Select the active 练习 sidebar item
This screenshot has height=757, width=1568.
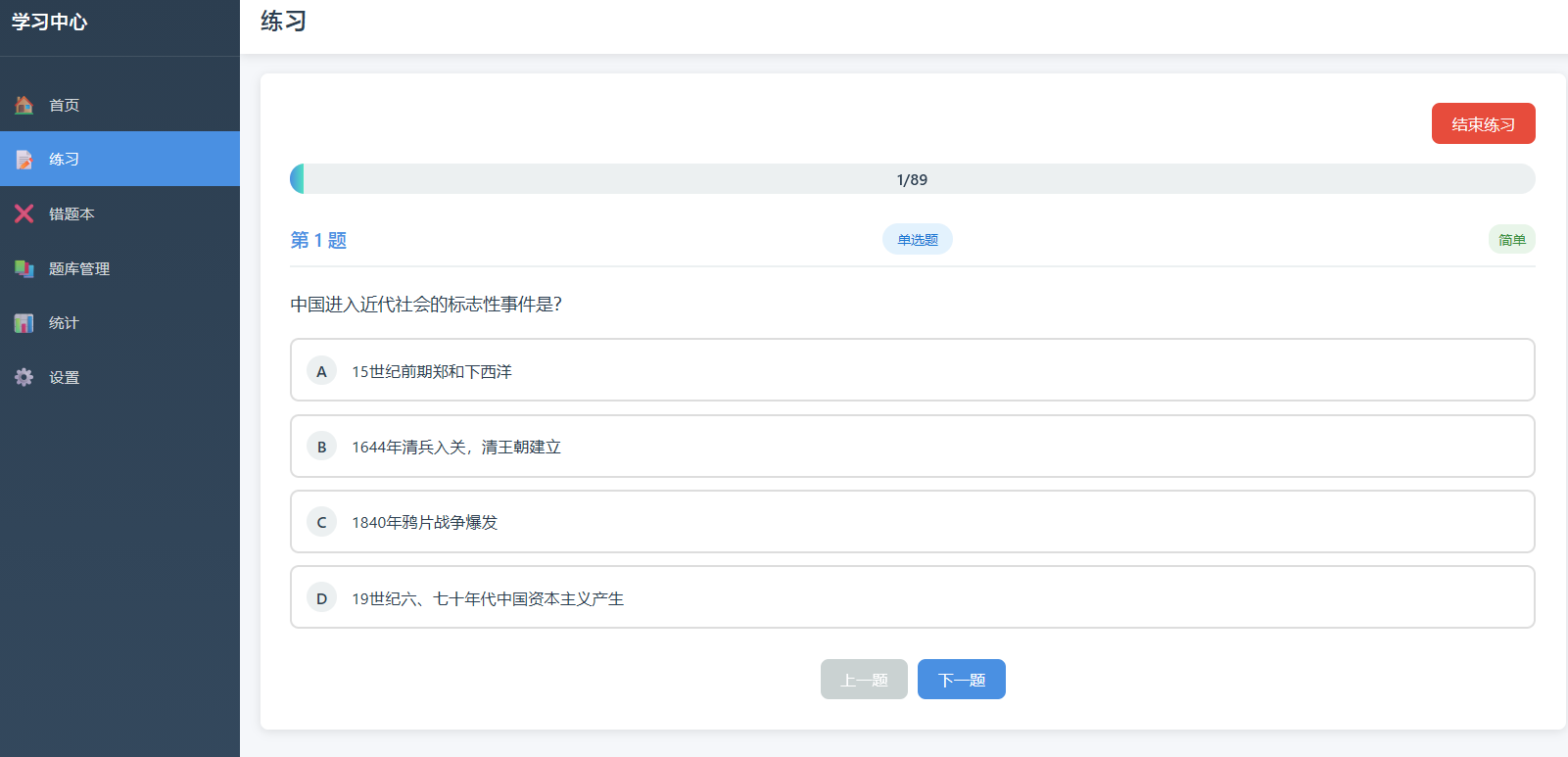tap(119, 159)
